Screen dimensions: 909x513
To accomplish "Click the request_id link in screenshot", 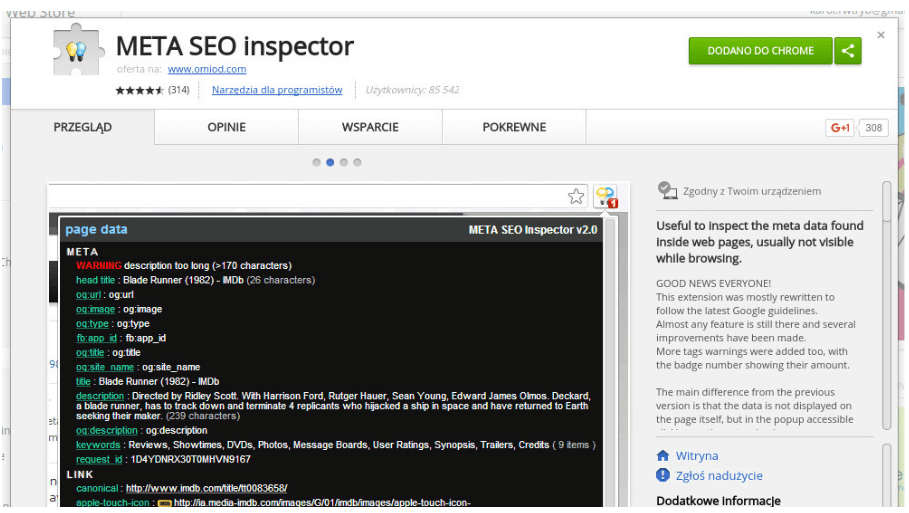I will (x=99, y=459).
